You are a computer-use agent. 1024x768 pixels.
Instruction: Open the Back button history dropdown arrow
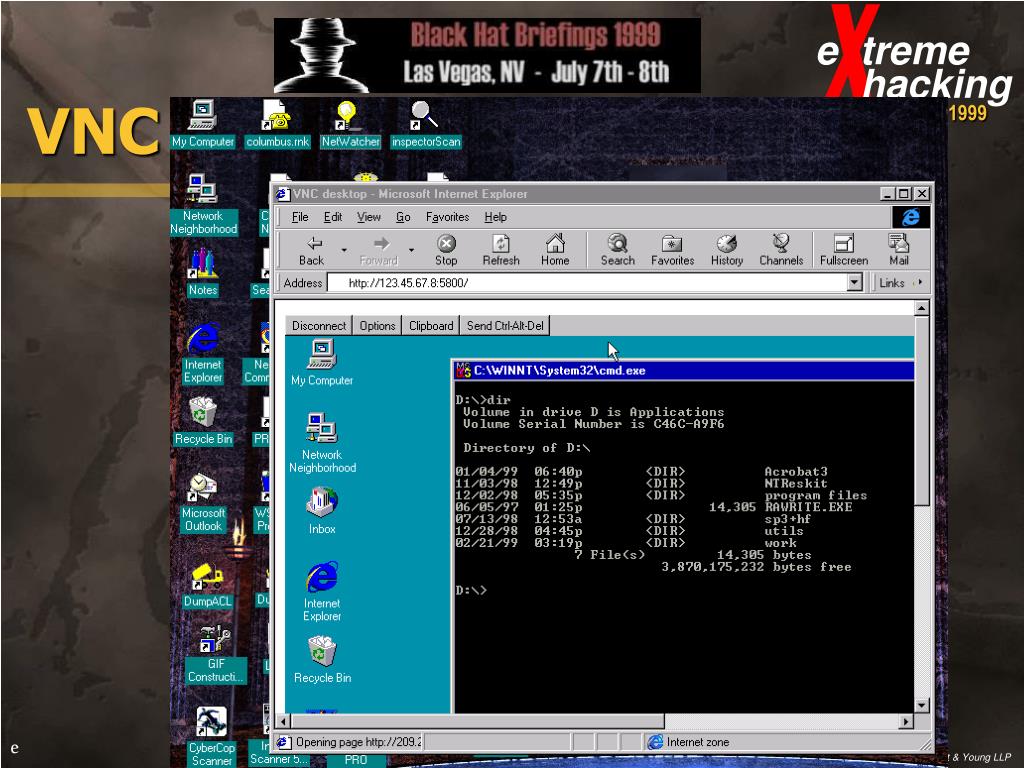(x=344, y=250)
